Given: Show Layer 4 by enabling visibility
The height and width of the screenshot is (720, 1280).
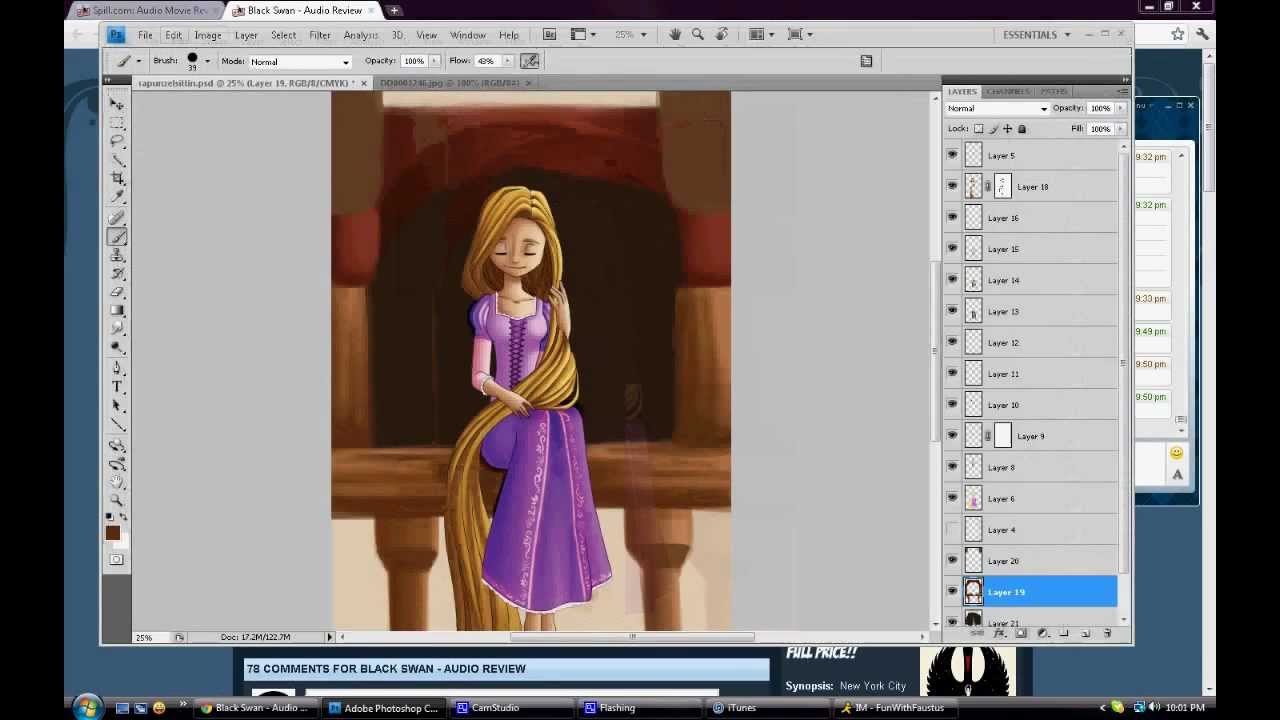Looking at the screenshot, I should (952, 529).
